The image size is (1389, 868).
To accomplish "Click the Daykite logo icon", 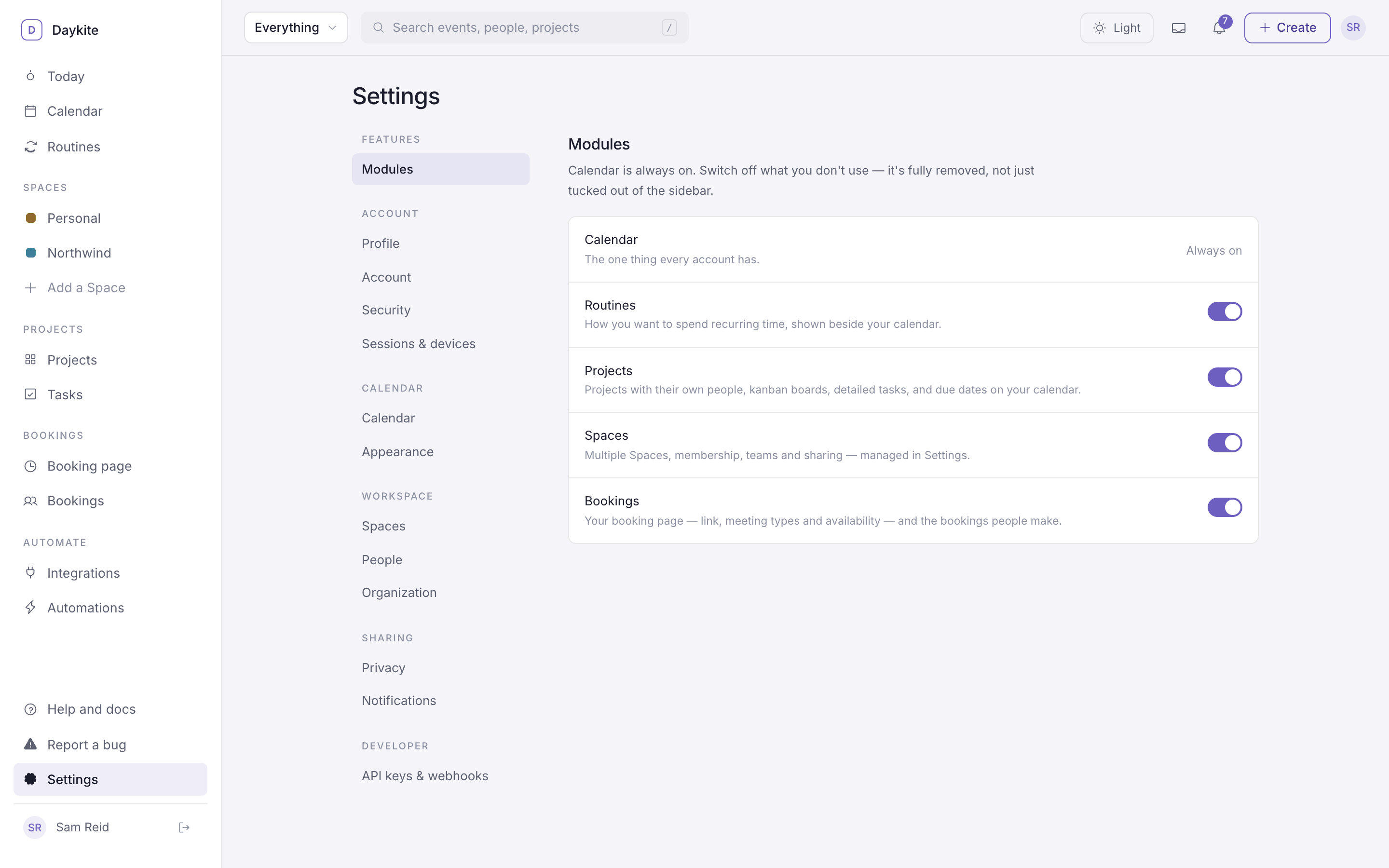I will pyautogui.click(x=31, y=30).
